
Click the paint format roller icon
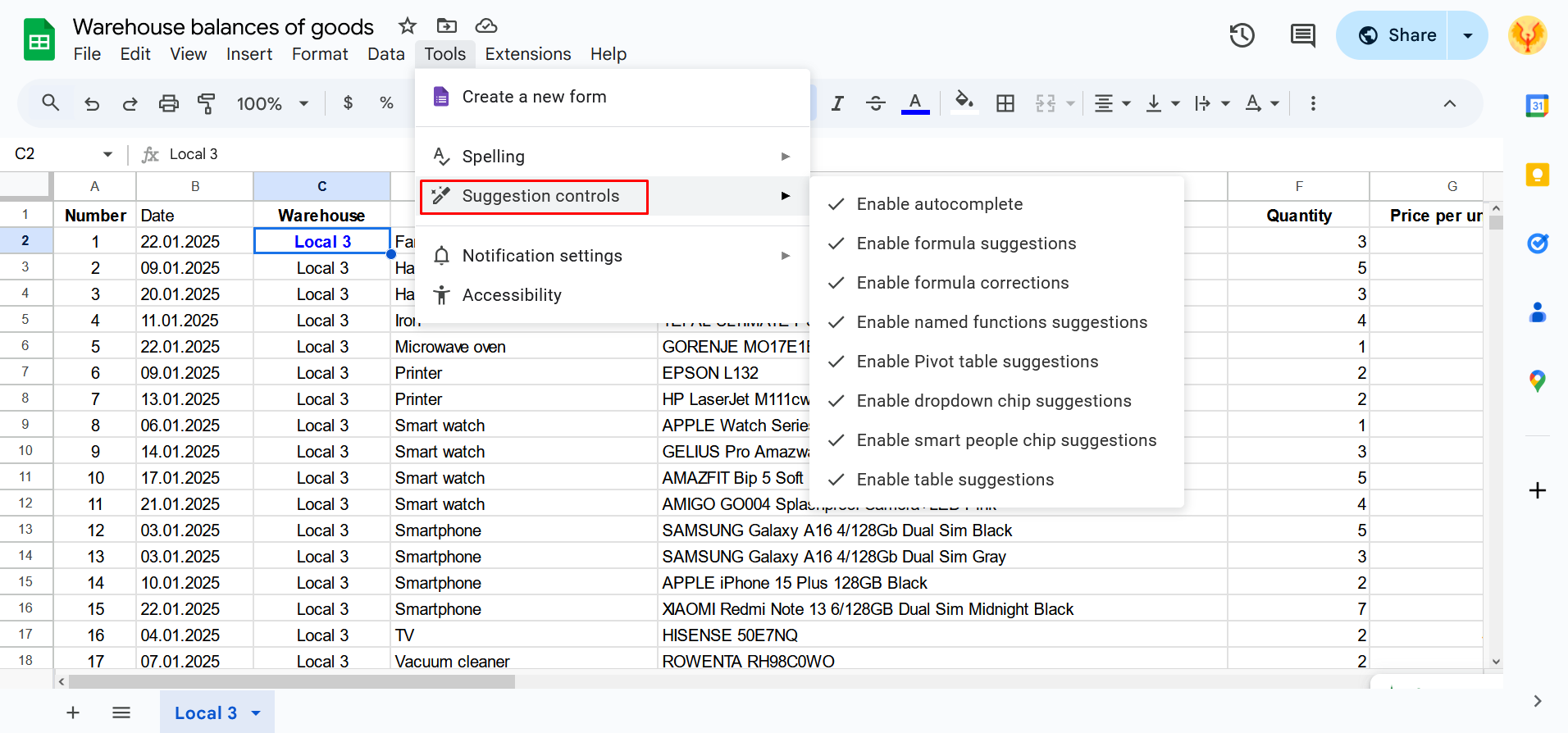(207, 103)
